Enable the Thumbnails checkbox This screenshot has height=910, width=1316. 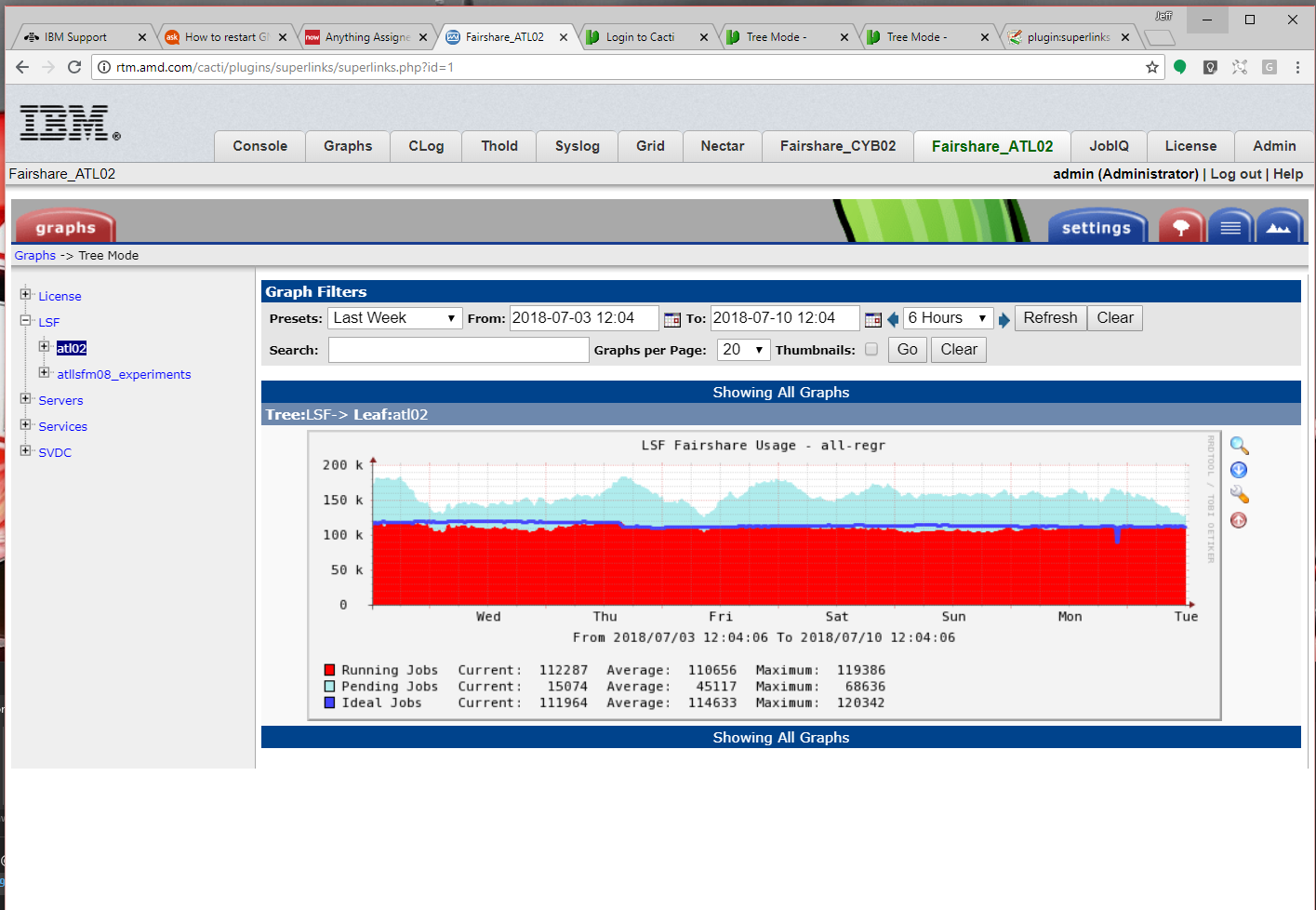pos(871,349)
